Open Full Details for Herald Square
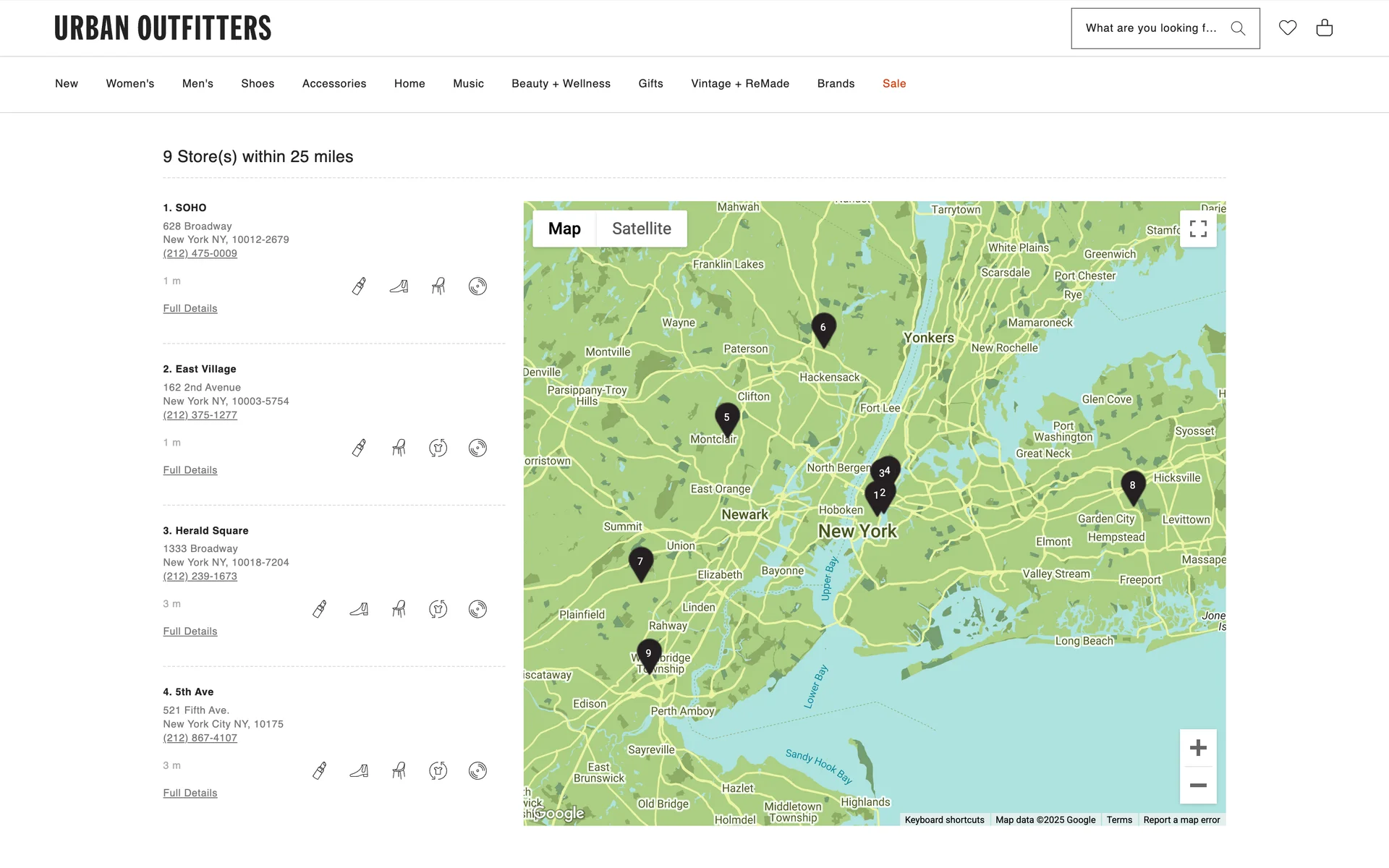Screen dimensions: 1389x868 (190, 631)
